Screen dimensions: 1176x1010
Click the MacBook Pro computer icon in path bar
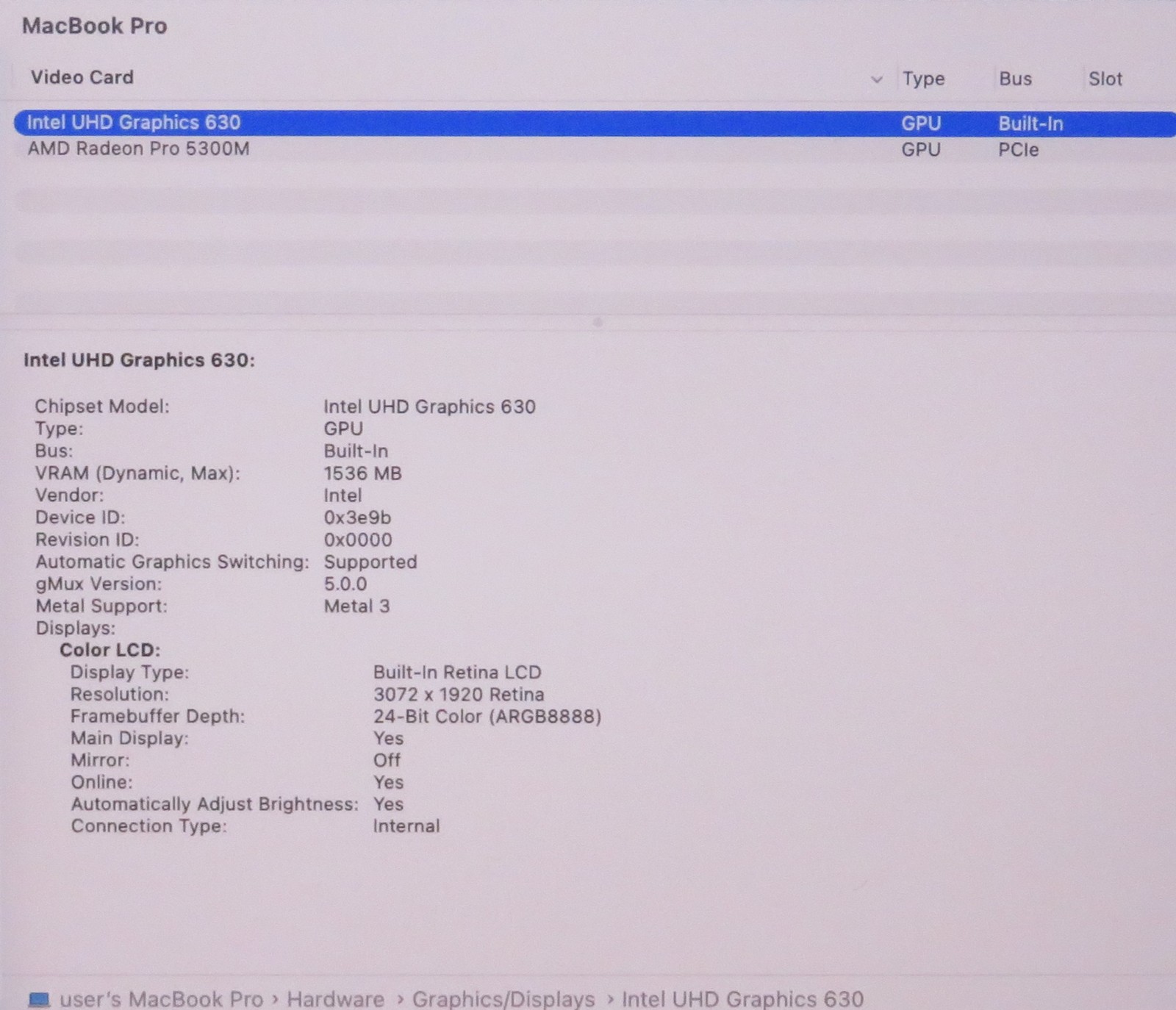[x=39, y=1000]
